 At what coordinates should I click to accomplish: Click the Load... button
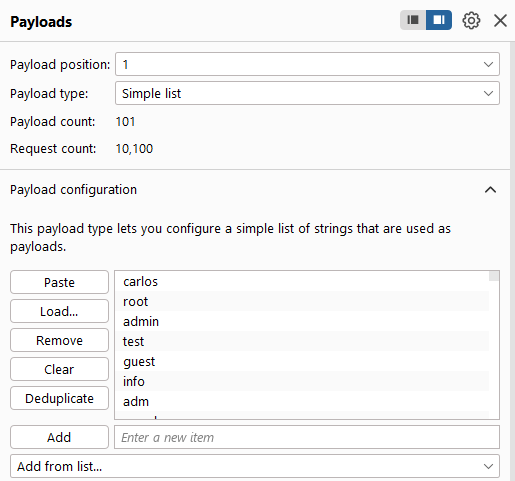tap(59, 311)
